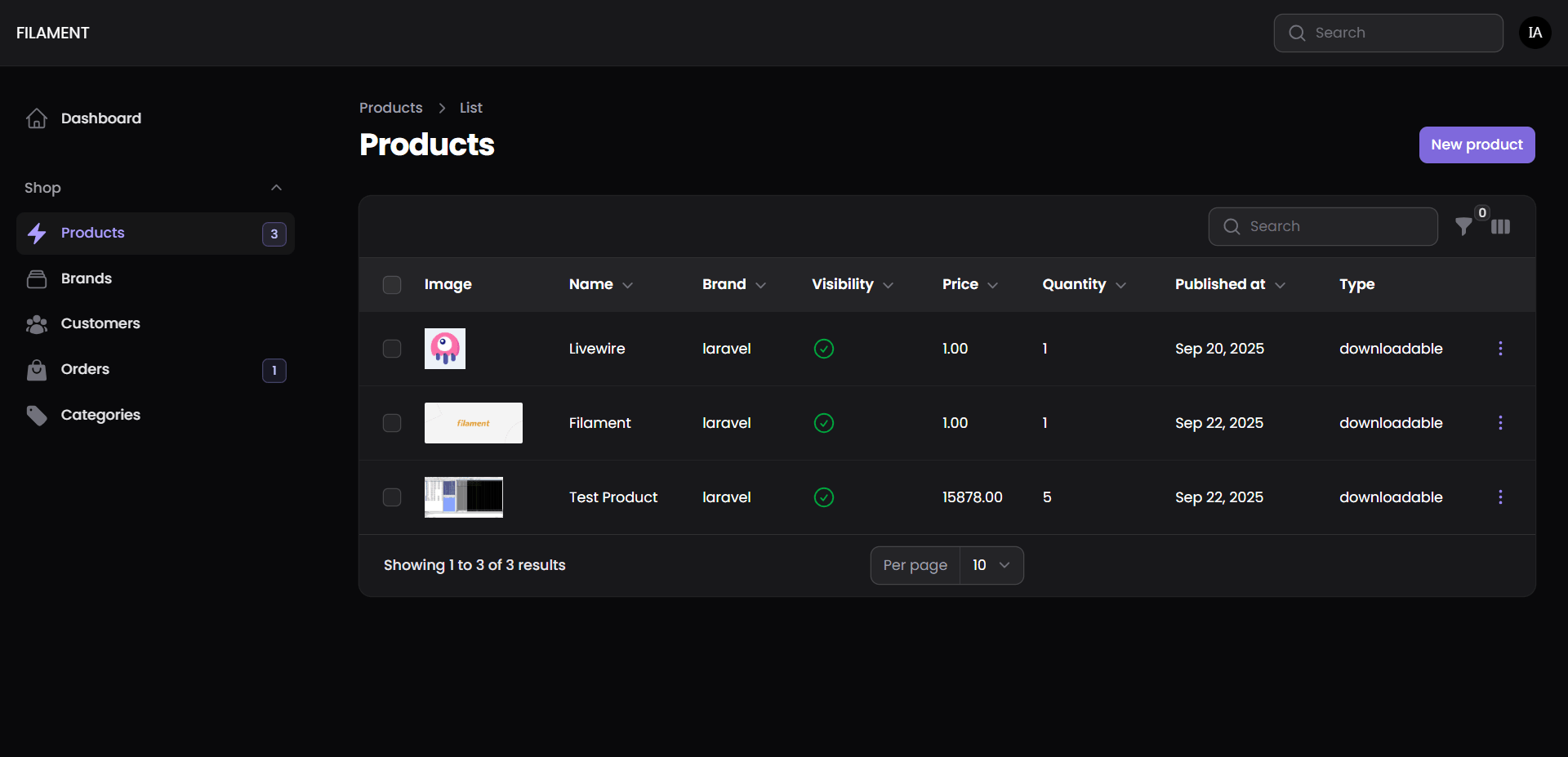Viewport: 1568px width, 757px height.
Task: Click the breadcrumb chevron separator
Action: pyautogui.click(x=442, y=108)
